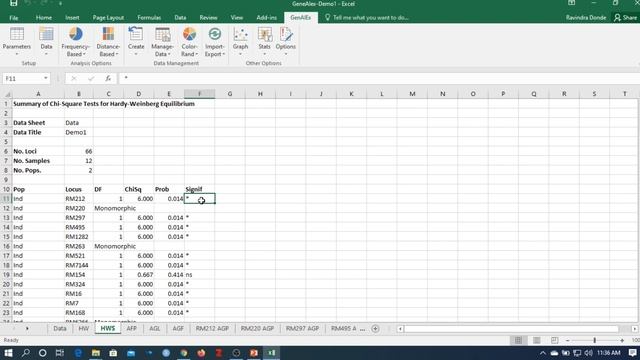Open Distance-Based analysis options
The width and height of the screenshot is (640, 360).
[108, 42]
